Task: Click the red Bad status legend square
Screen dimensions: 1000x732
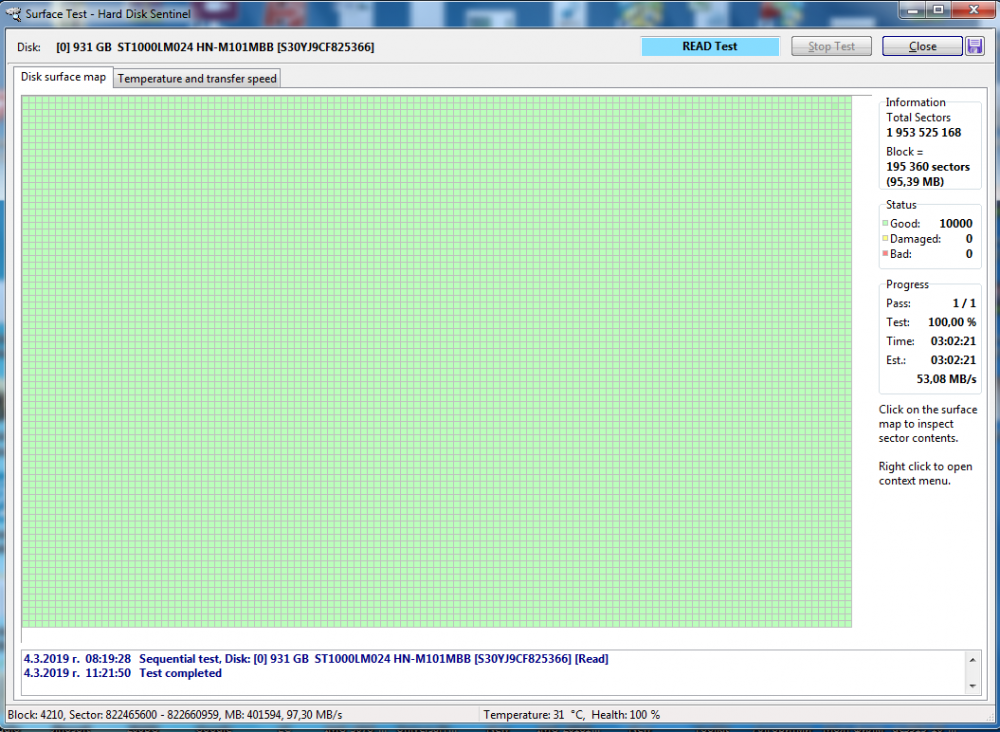Action: [885, 255]
